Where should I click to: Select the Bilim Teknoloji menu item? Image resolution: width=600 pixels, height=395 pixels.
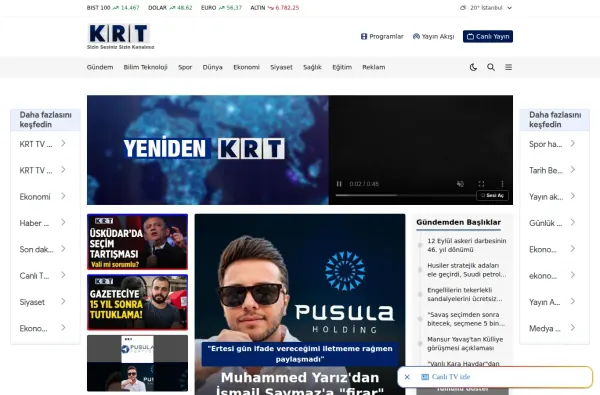click(145, 67)
